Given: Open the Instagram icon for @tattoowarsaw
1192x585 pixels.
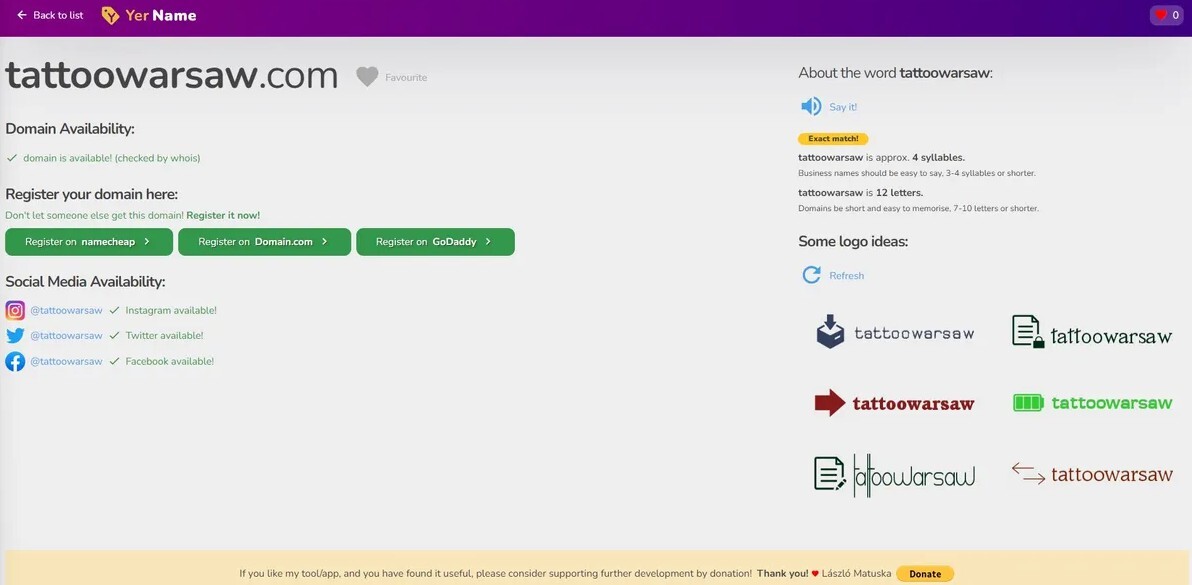Looking at the screenshot, I should point(15,310).
